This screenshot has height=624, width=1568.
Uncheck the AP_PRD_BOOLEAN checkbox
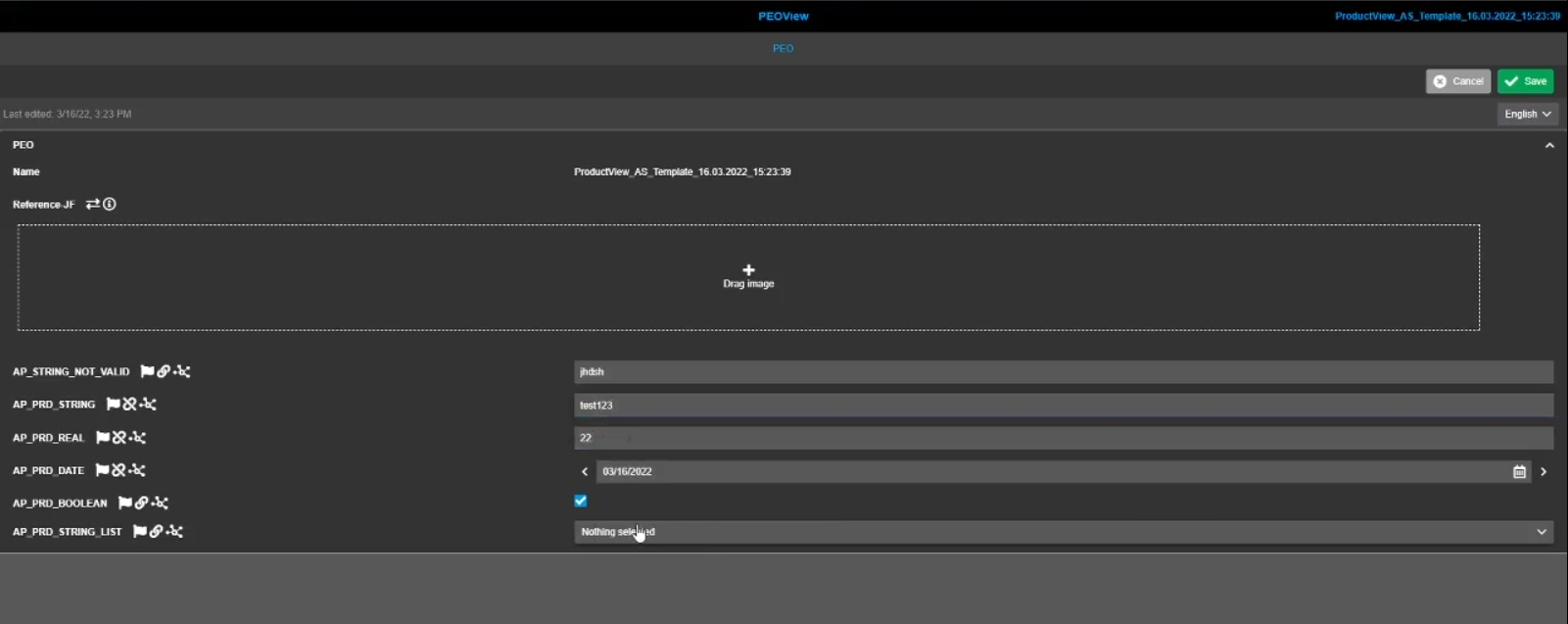581,501
